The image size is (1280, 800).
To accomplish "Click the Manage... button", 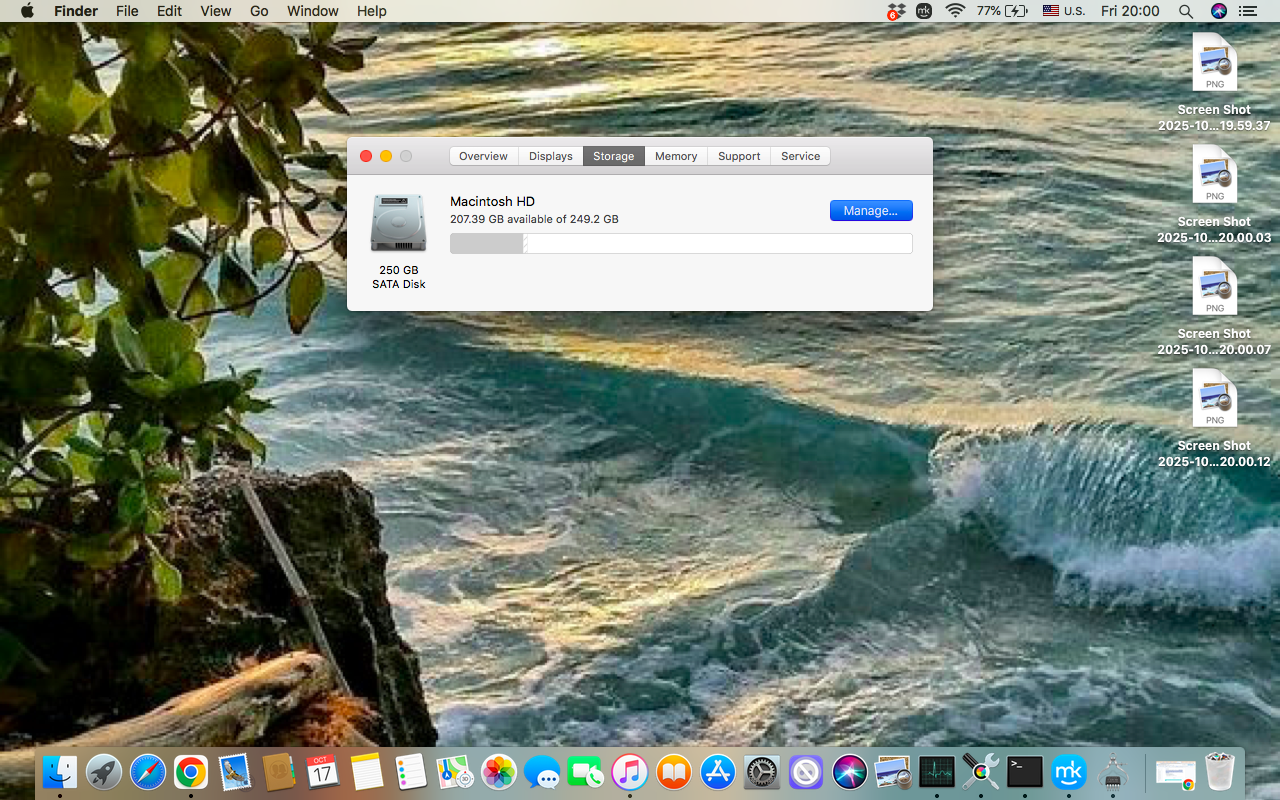I will [x=871, y=211].
